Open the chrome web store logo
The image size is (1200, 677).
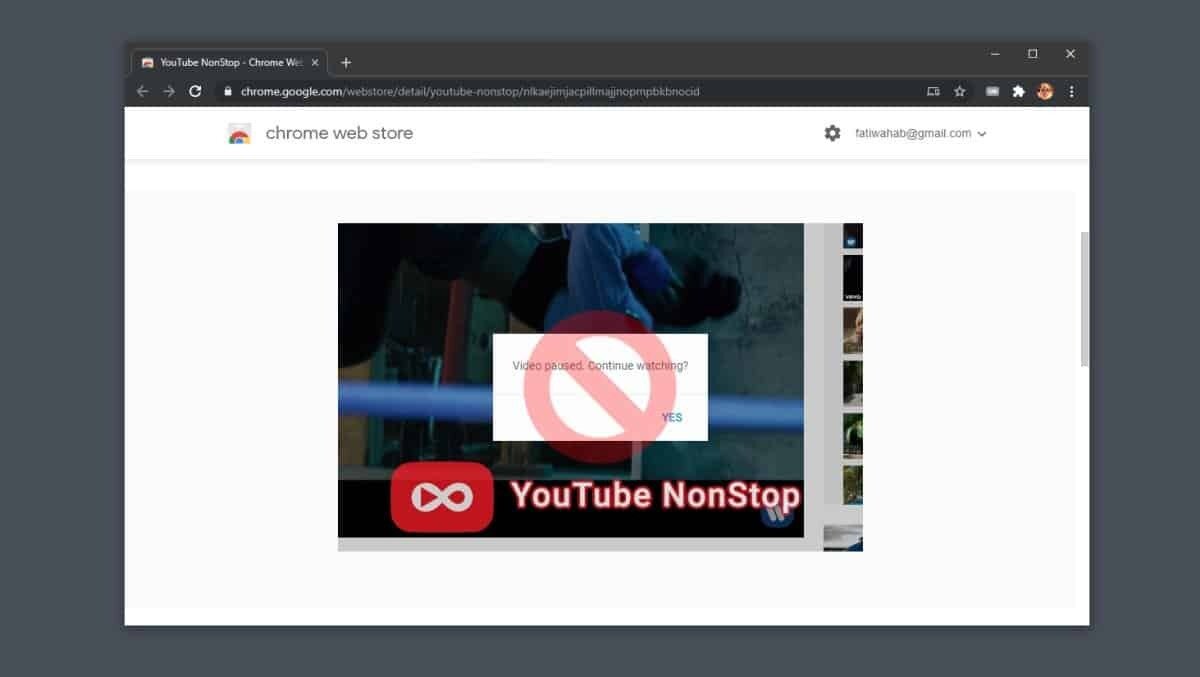pyautogui.click(x=238, y=132)
